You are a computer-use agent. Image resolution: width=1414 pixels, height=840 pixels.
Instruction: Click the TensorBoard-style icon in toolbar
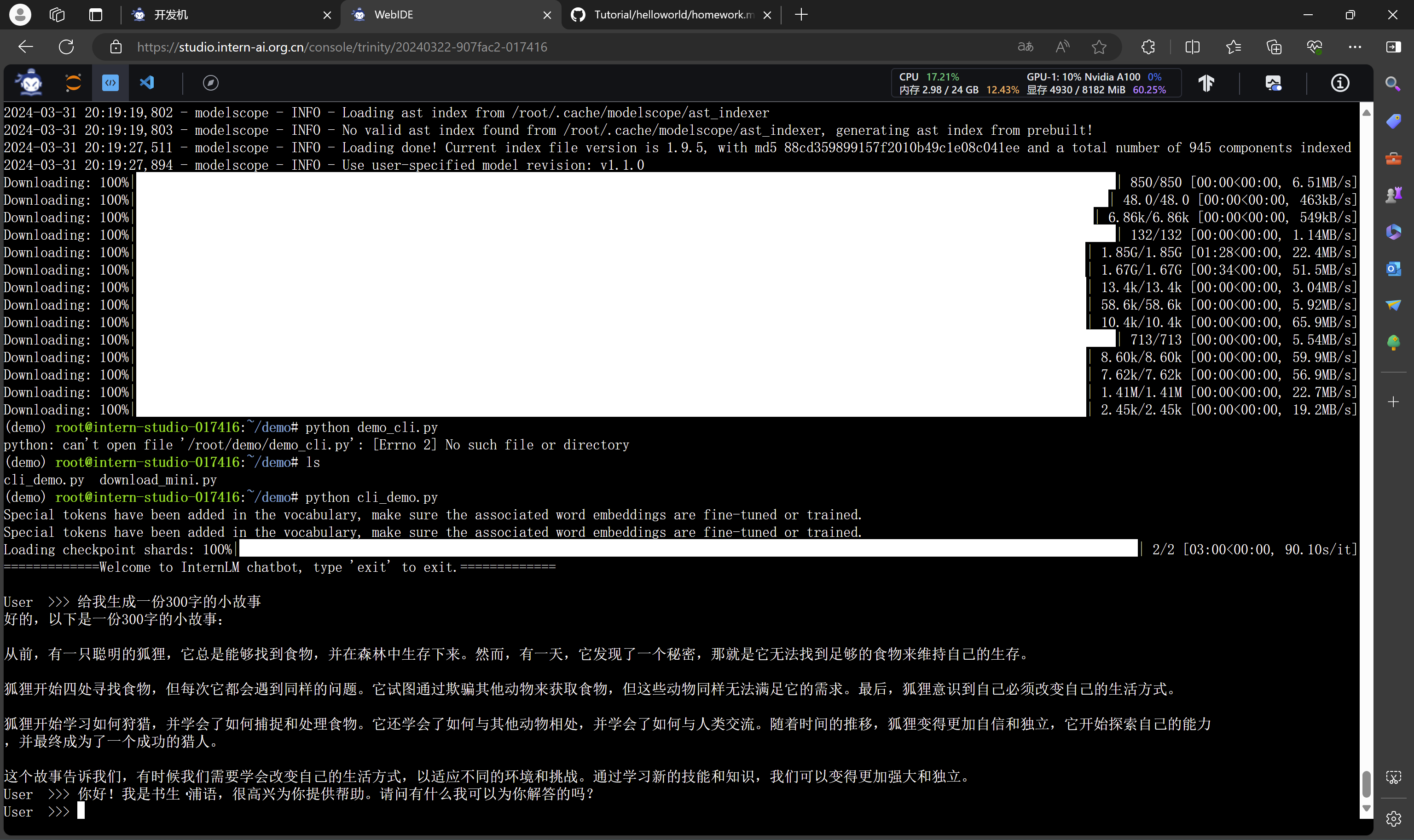coord(1206,83)
